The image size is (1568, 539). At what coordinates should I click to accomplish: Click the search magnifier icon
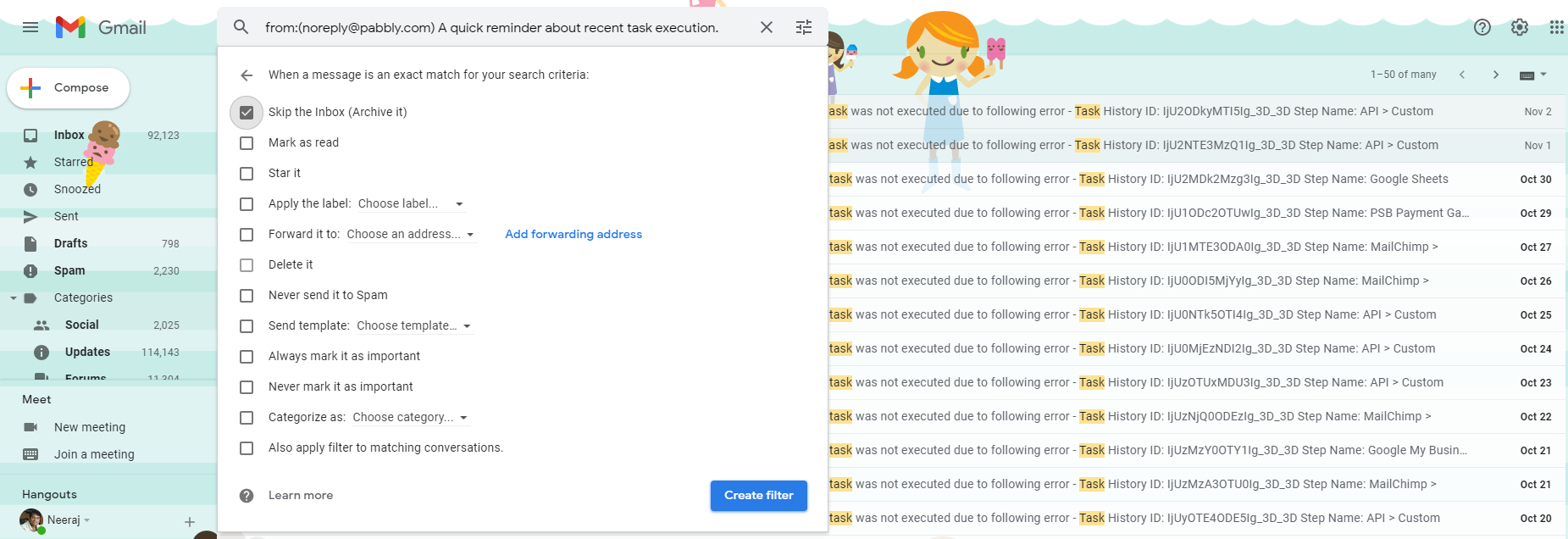tap(241, 27)
